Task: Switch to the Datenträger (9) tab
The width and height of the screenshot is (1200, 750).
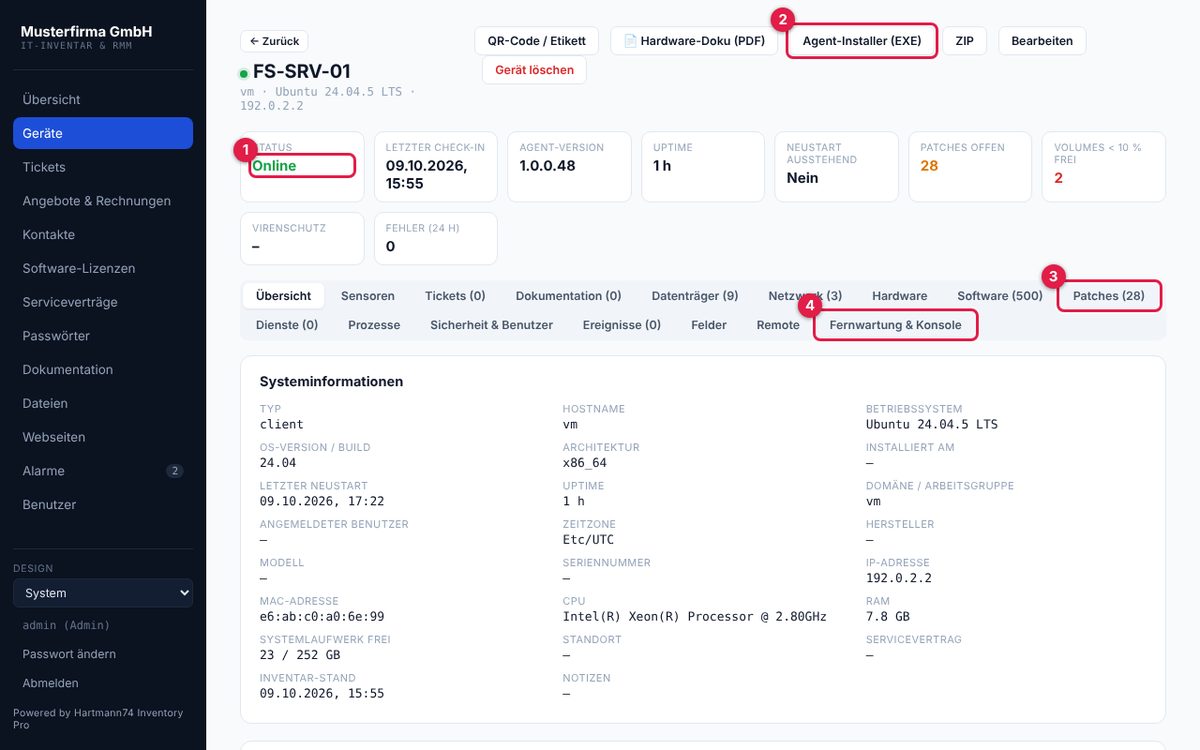Action: (695, 296)
